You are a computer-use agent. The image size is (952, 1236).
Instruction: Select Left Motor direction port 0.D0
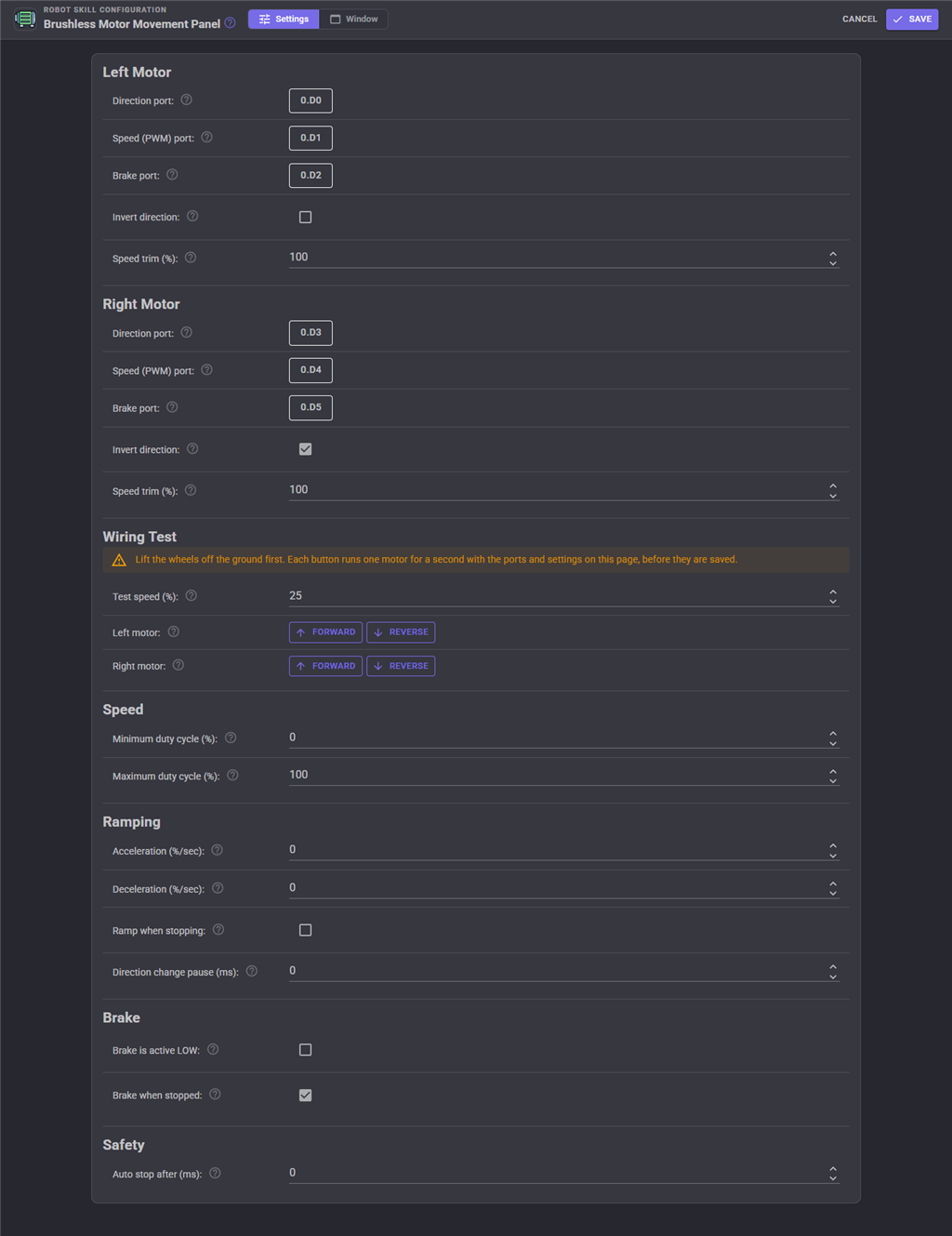[x=311, y=100]
